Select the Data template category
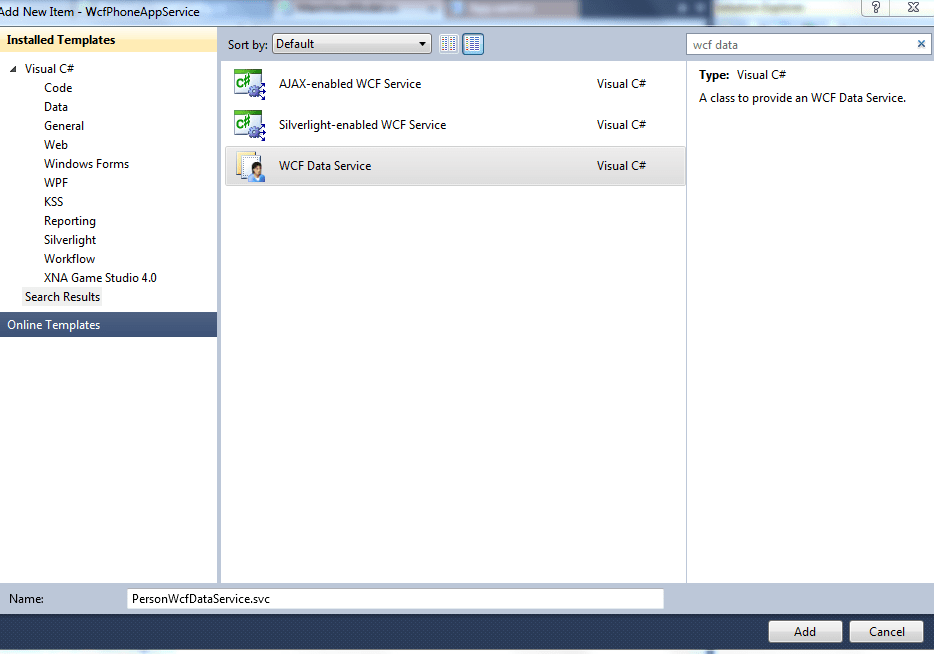The width and height of the screenshot is (934, 654). 55,107
